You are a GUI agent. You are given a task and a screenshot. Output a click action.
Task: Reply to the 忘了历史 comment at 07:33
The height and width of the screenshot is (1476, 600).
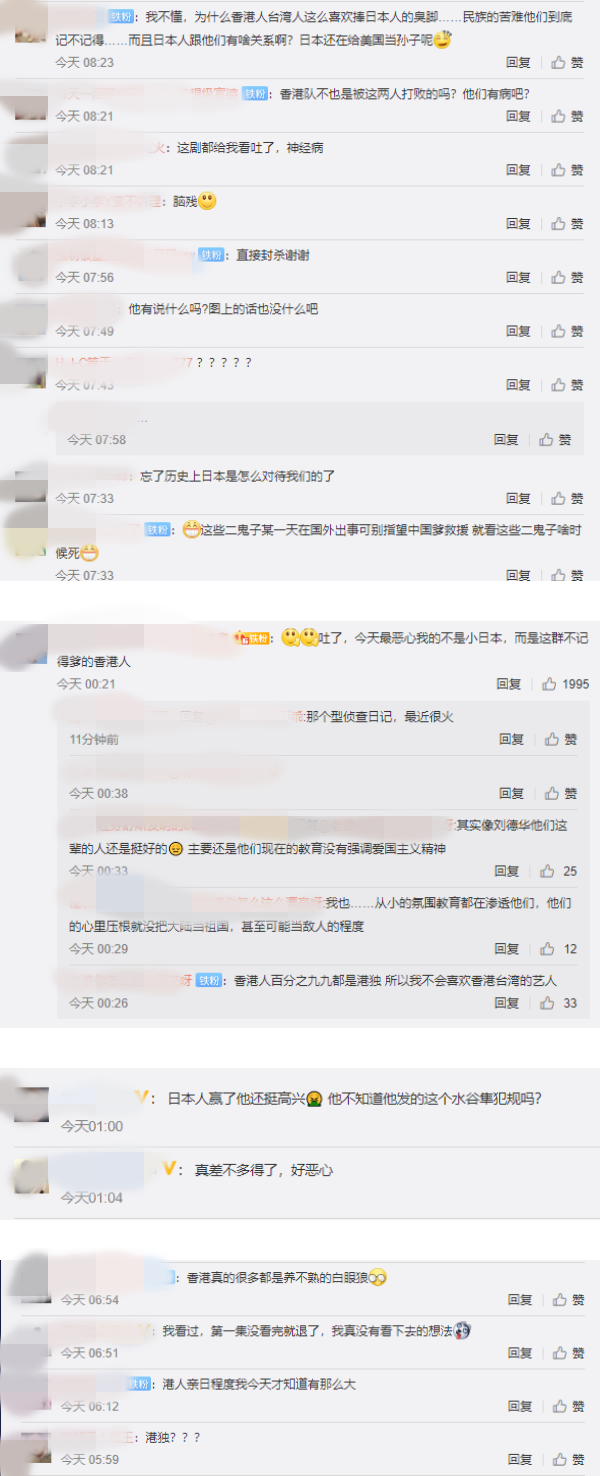coord(518,498)
